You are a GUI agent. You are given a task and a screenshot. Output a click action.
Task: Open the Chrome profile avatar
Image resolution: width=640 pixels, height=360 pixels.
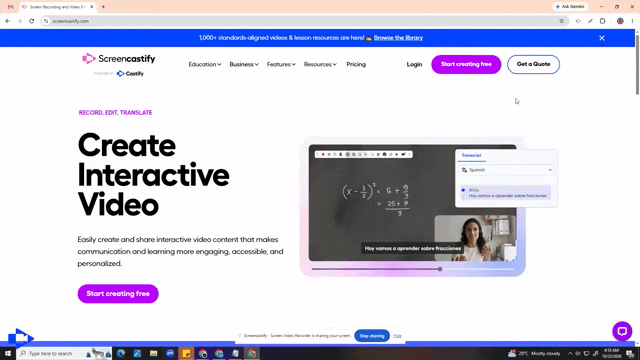coord(620,21)
